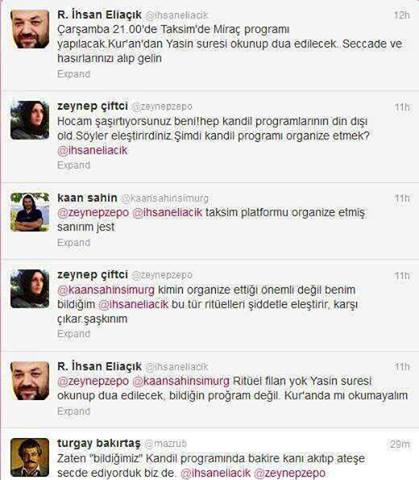The image size is (419, 480).
Task: Open the turgay bakırtaş profile name
Action: (x=99, y=444)
